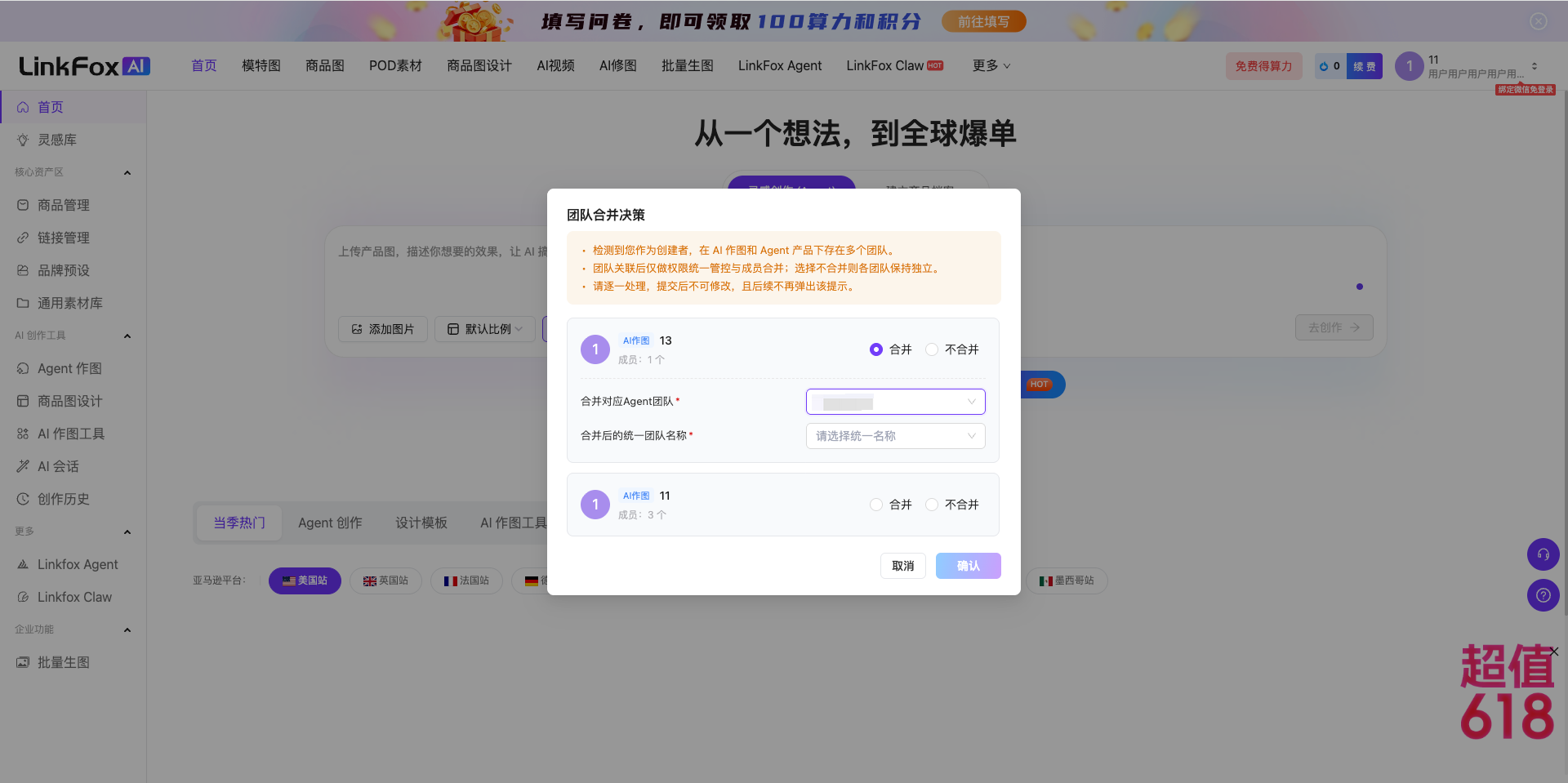This screenshot has width=1568, height=783.
Task: Click the 通用素材库 folder icon
Action: click(23, 303)
